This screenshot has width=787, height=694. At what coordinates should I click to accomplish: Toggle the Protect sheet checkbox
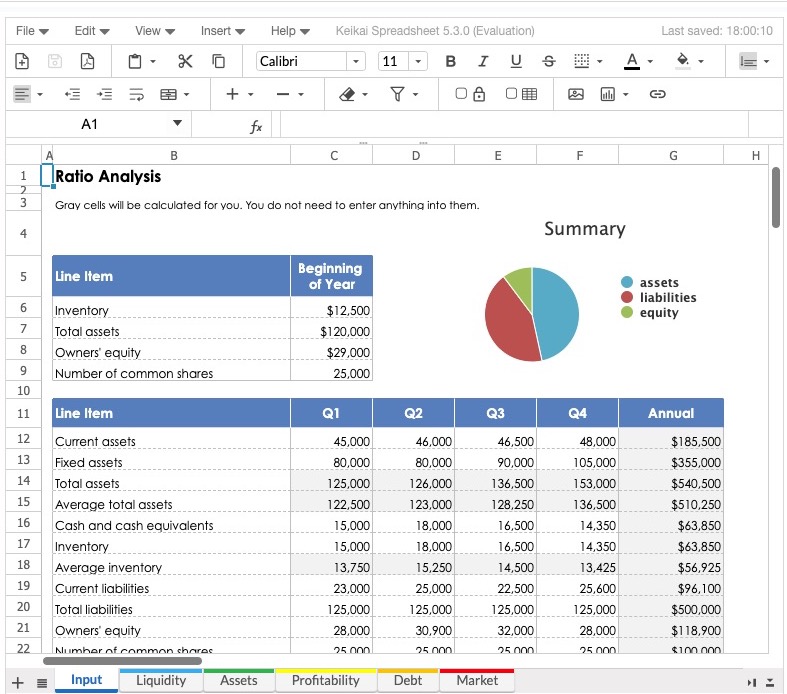(461, 93)
